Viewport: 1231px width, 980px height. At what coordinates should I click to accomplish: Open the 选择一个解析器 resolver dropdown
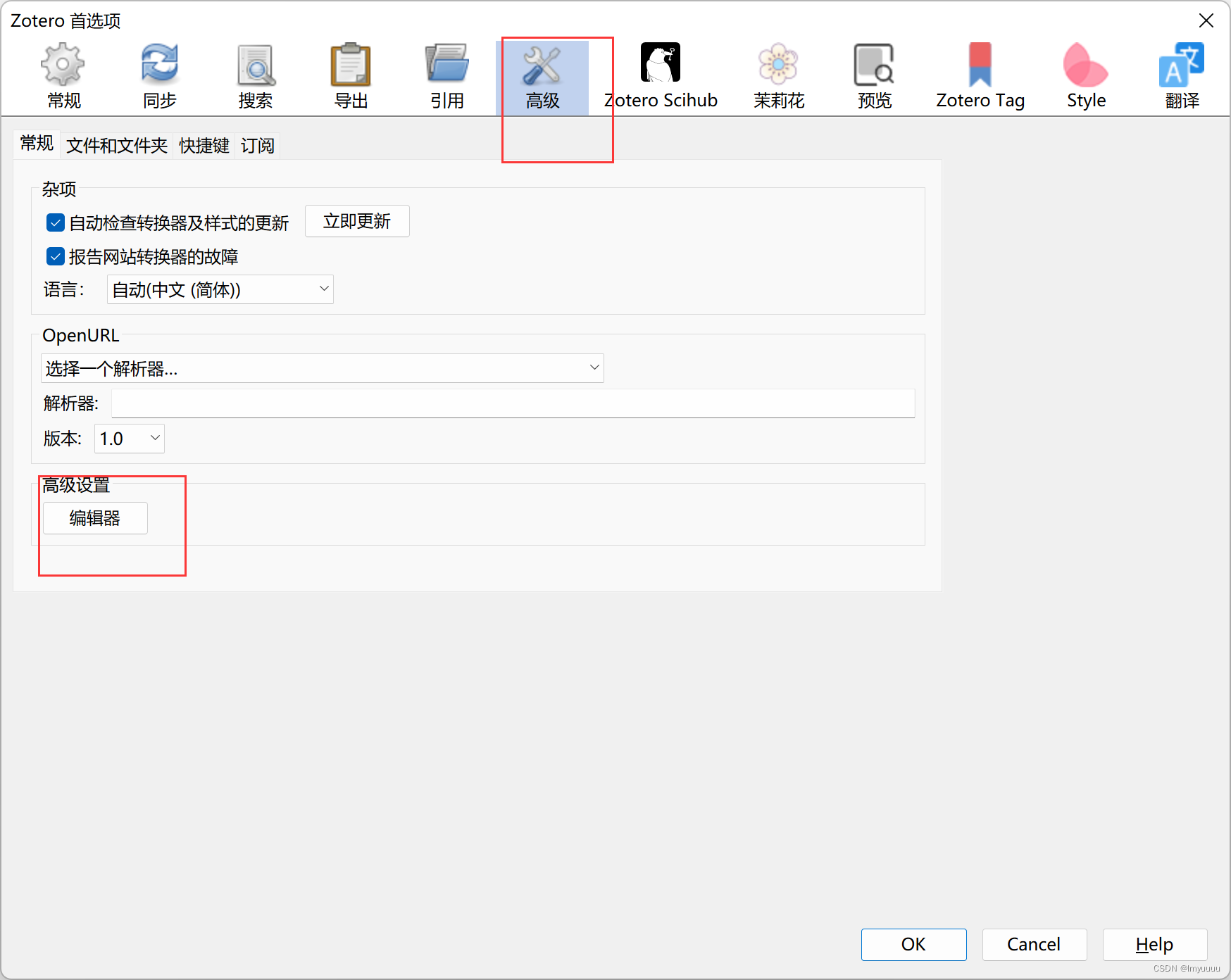(322, 368)
